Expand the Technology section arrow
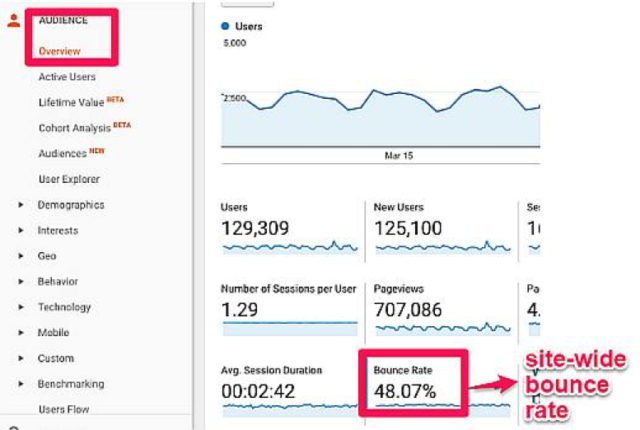This screenshot has width=640, height=430. click(21, 307)
